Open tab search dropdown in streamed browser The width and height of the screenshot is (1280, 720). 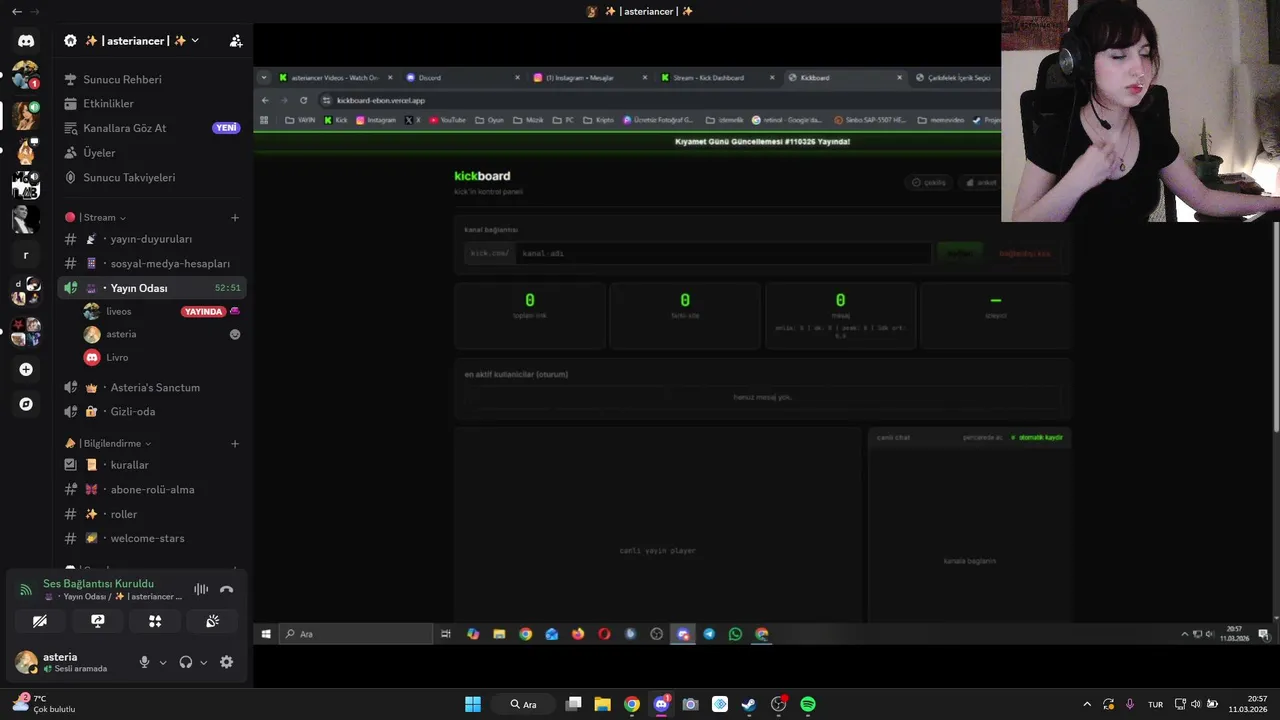pos(264,77)
